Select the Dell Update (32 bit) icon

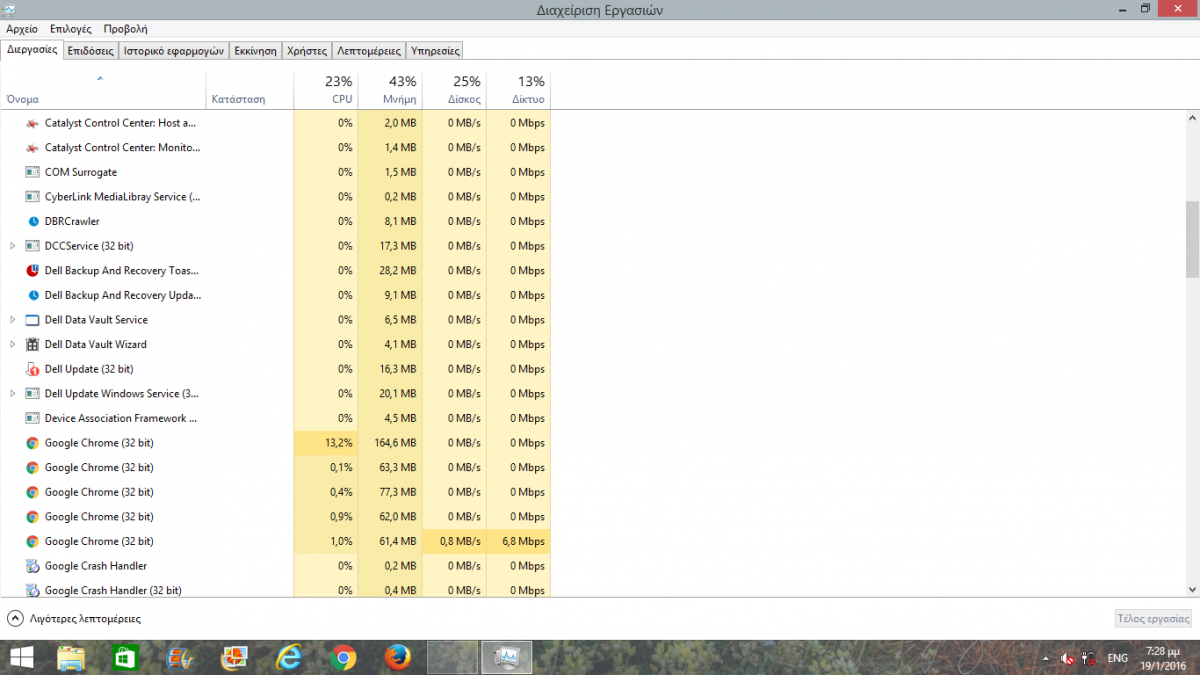(32, 369)
